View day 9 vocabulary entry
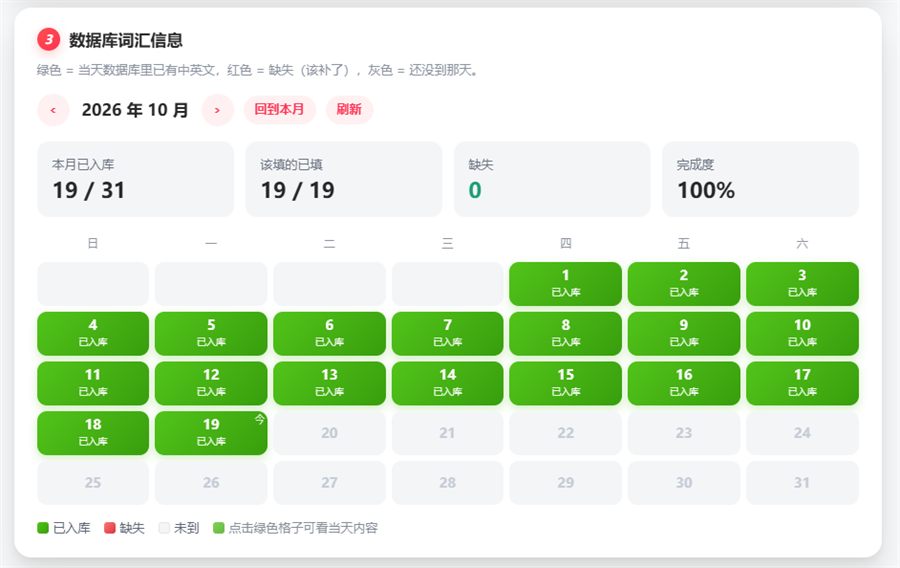Image resolution: width=900 pixels, height=568 pixels. pyautogui.click(x=684, y=333)
